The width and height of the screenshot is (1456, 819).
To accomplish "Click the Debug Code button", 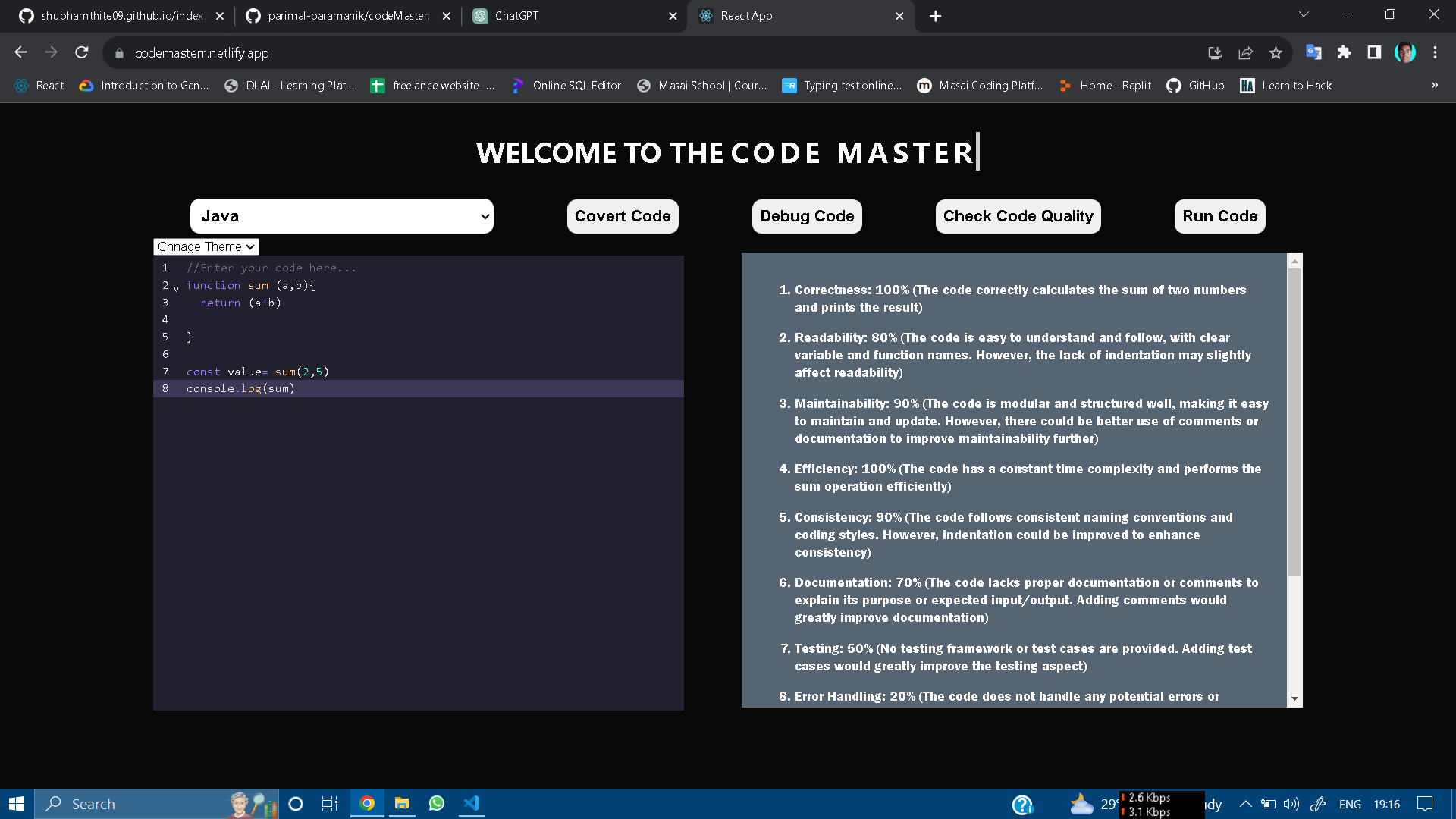I will point(806,216).
